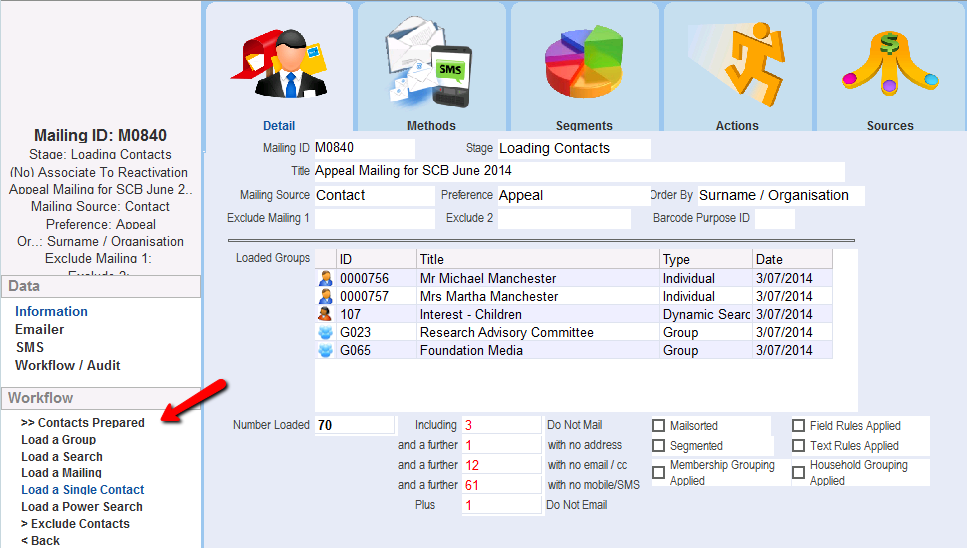Click the Contacts Prepared workflow step
This screenshot has width=967, height=548.
point(83,422)
